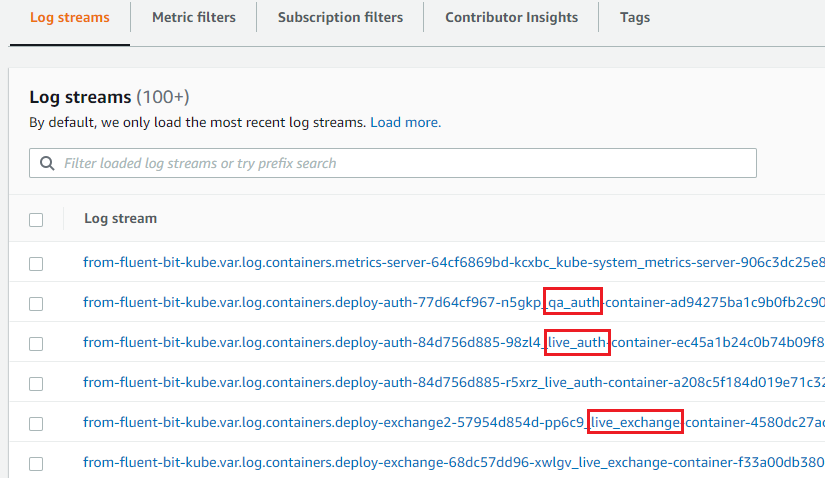The image size is (825, 478).
Task: Click the search magnifier icon
Action: click(47, 163)
